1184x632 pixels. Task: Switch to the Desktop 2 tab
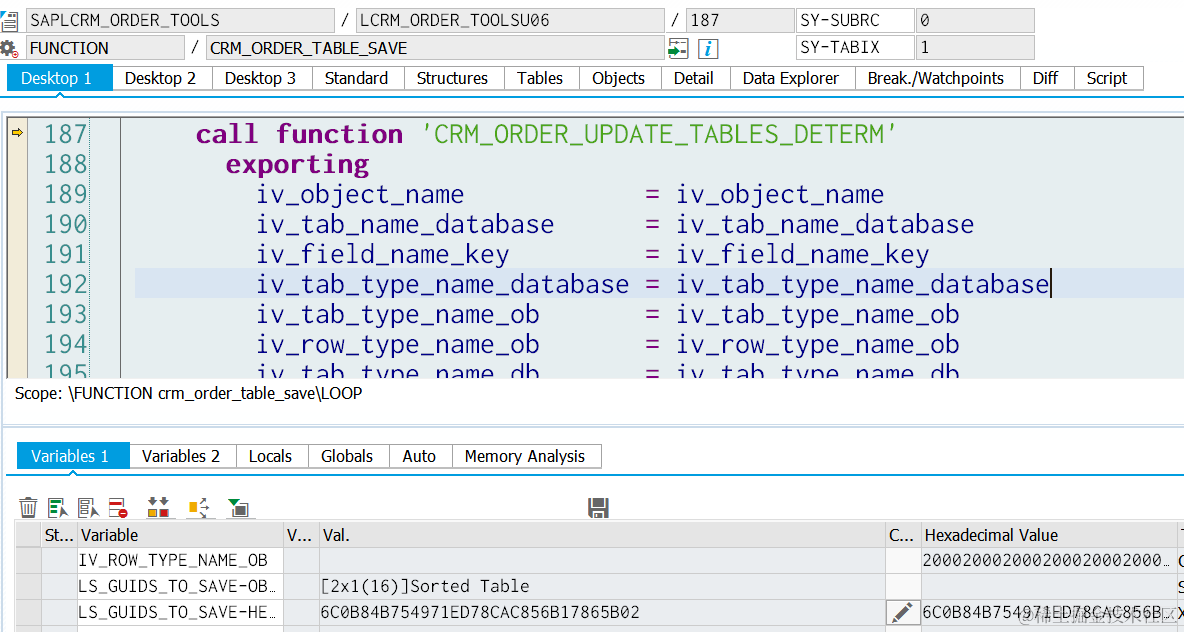pyautogui.click(x=160, y=79)
